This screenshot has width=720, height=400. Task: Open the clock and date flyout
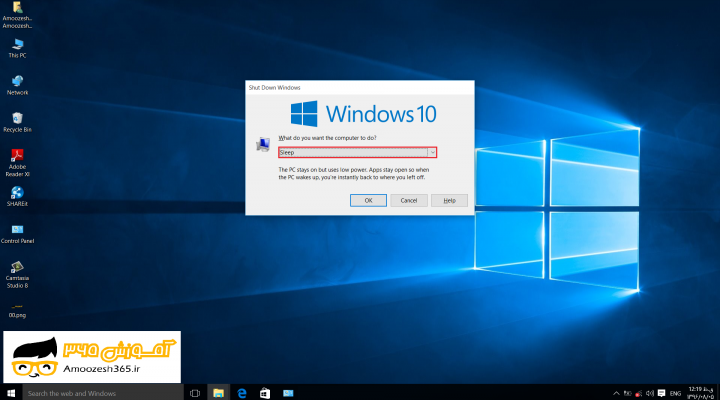pyautogui.click(x=701, y=393)
